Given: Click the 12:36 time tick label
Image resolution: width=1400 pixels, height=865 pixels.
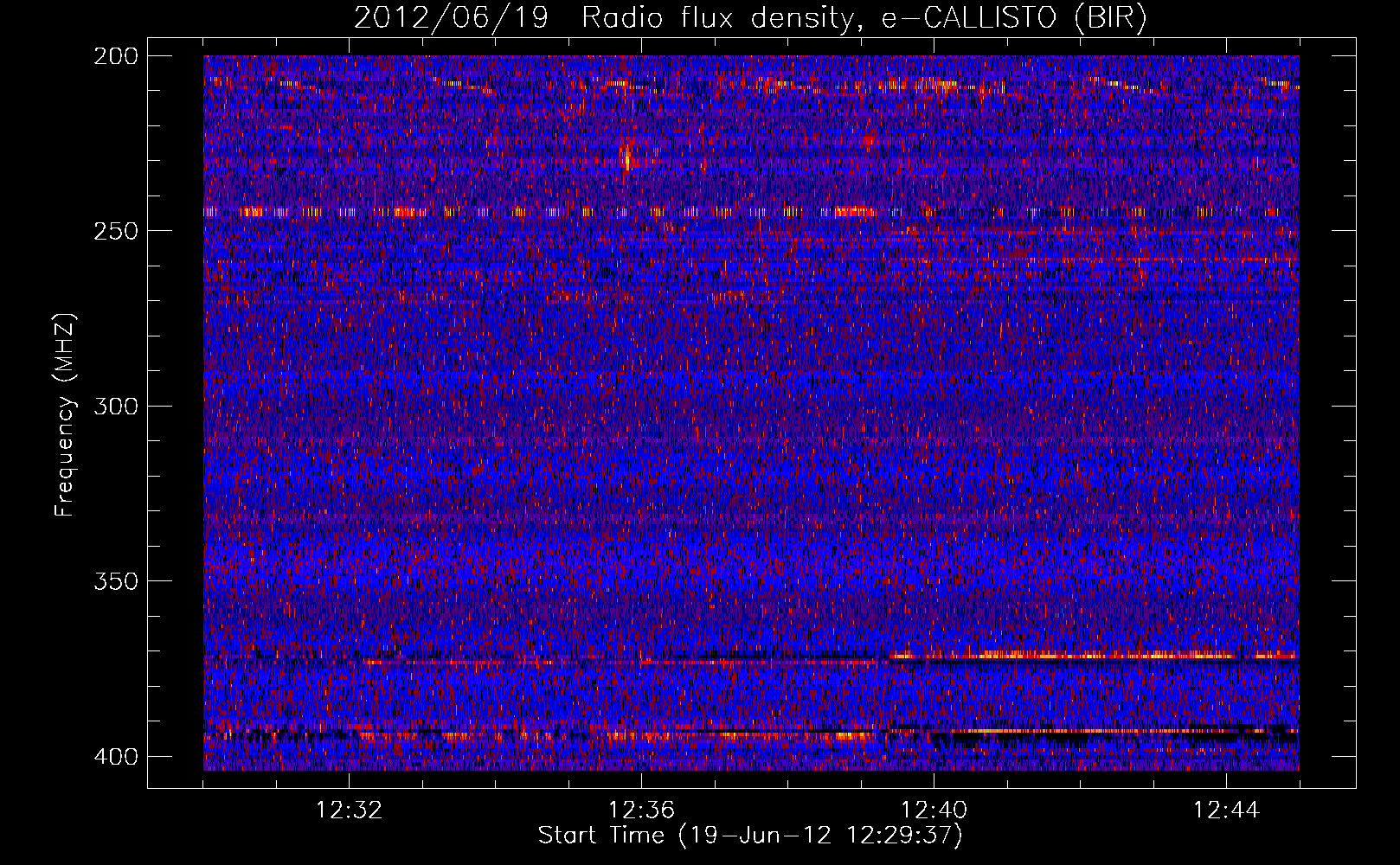Looking at the screenshot, I should pyautogui.click(x=641, y=811).
